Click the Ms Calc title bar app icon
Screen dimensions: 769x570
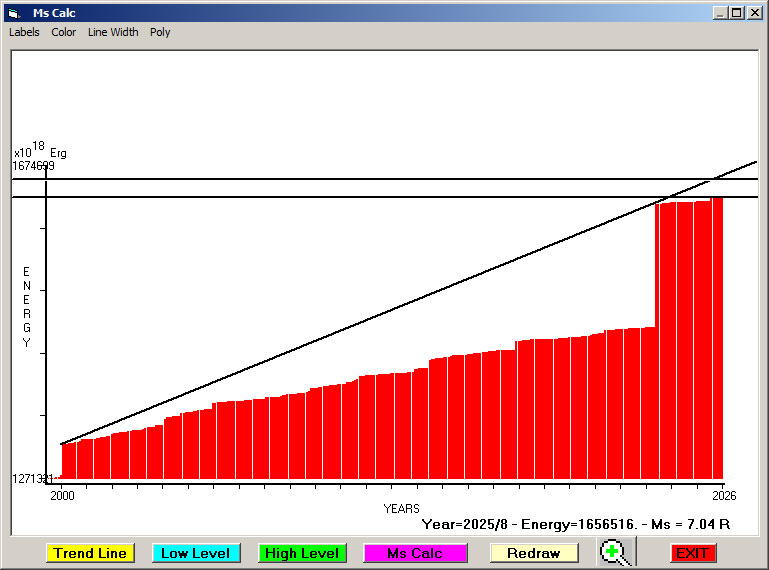pos(13,13)
